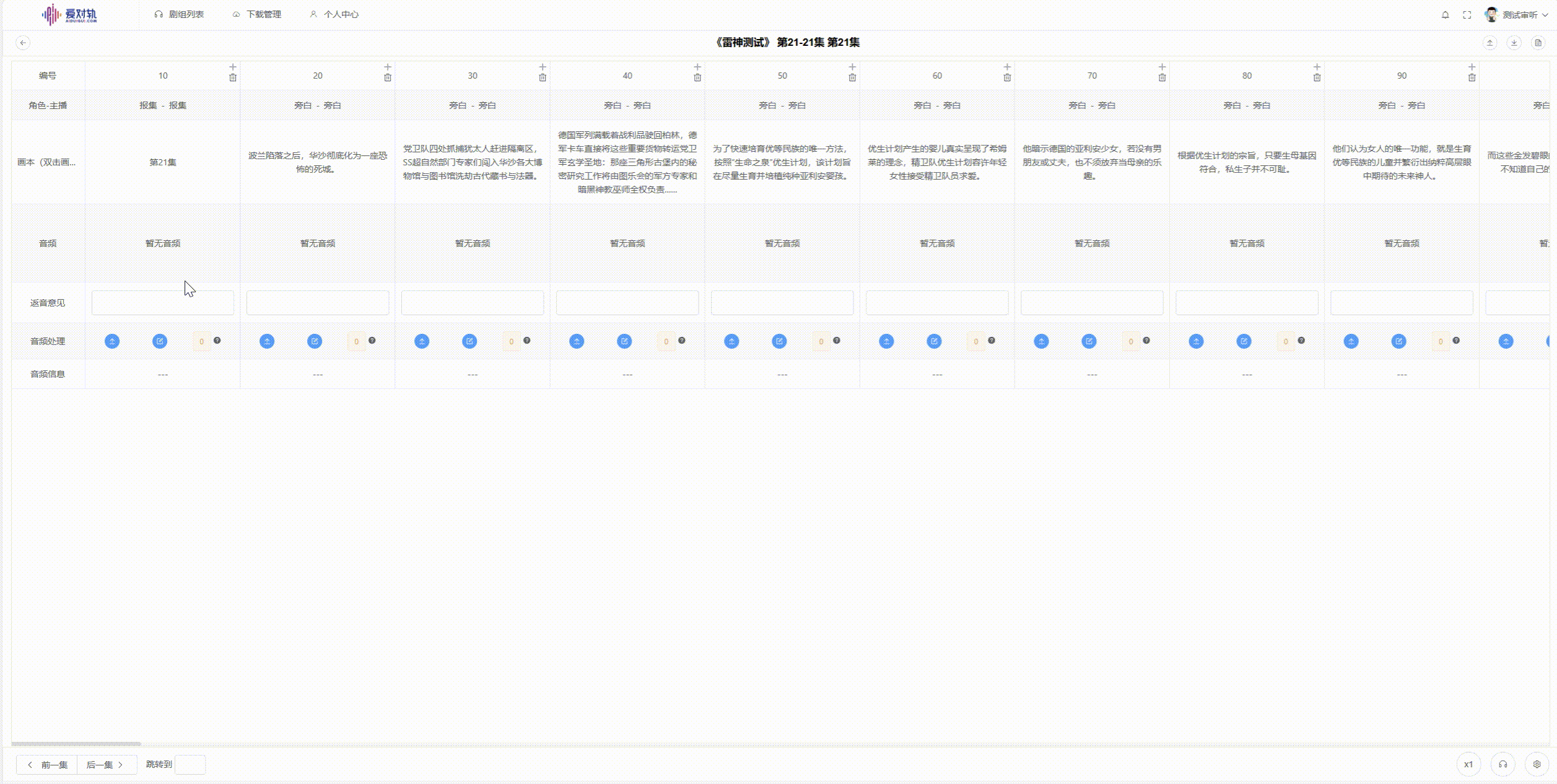Go to previous episode 前一集
1557x784 pixels.
[47, 765]
